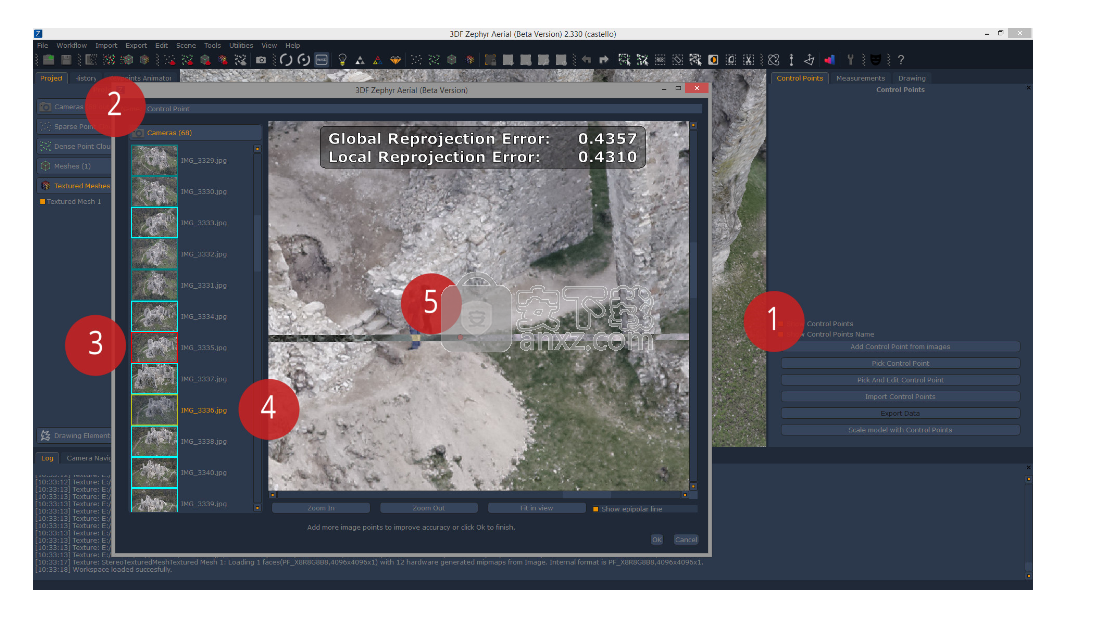Click Cancel in the control point dialog
This screenshot has height=627, width=1098.
point(686,539)
